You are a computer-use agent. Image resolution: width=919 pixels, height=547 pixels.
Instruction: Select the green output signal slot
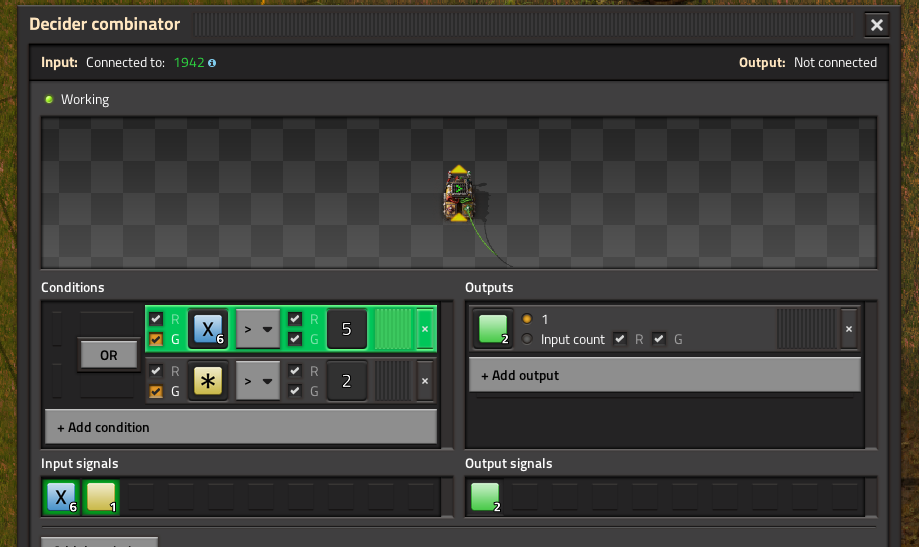point(493,329)
